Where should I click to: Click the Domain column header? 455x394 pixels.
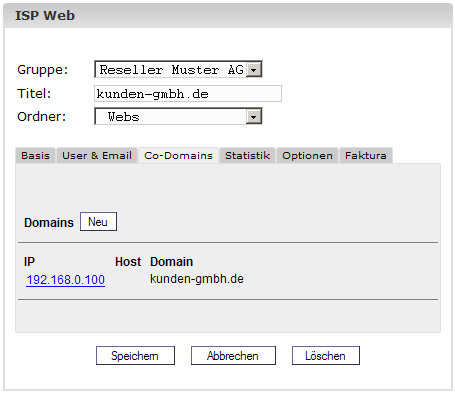tap(171, 262)
